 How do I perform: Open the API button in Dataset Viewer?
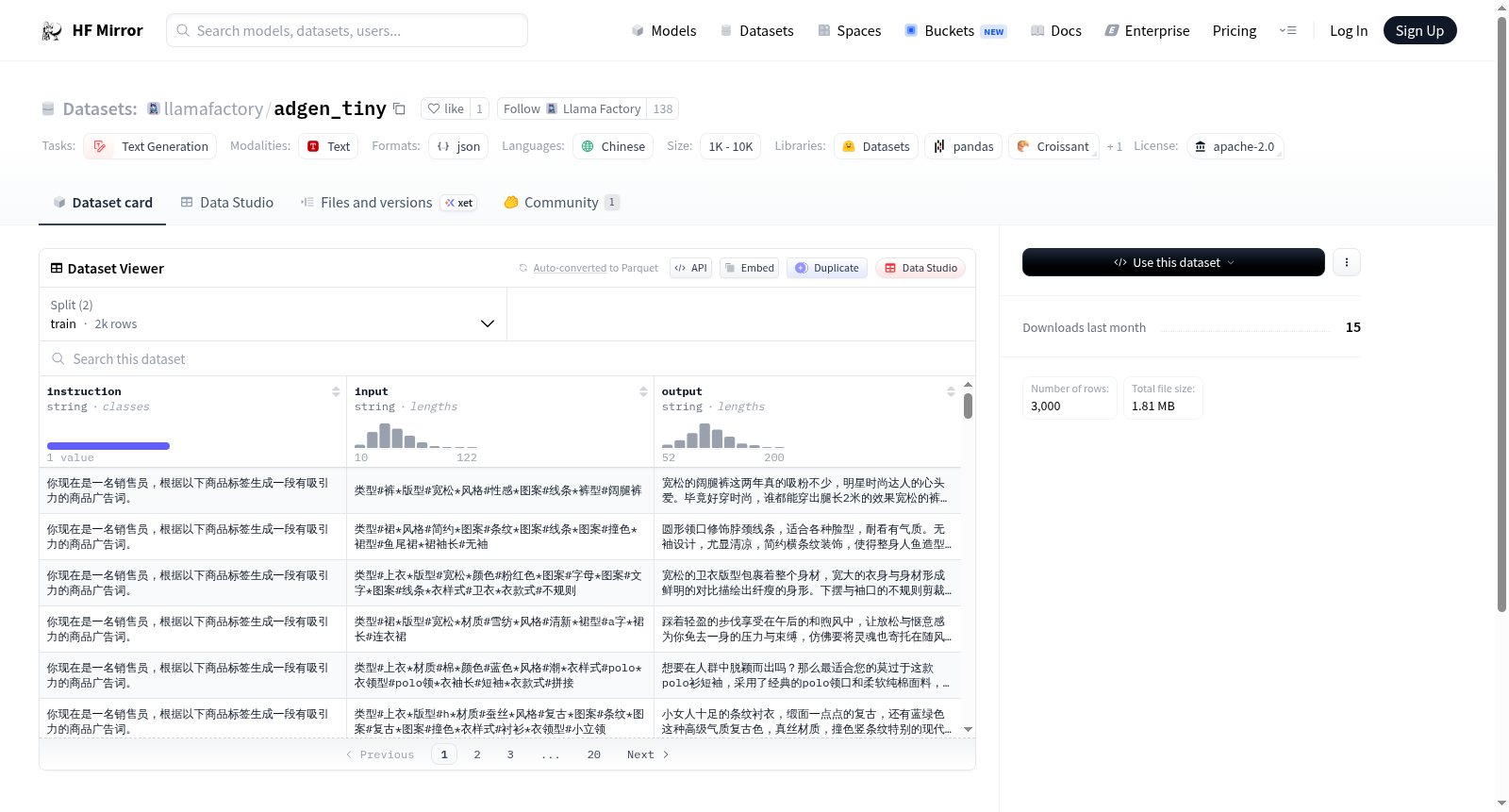pos(690,268)
